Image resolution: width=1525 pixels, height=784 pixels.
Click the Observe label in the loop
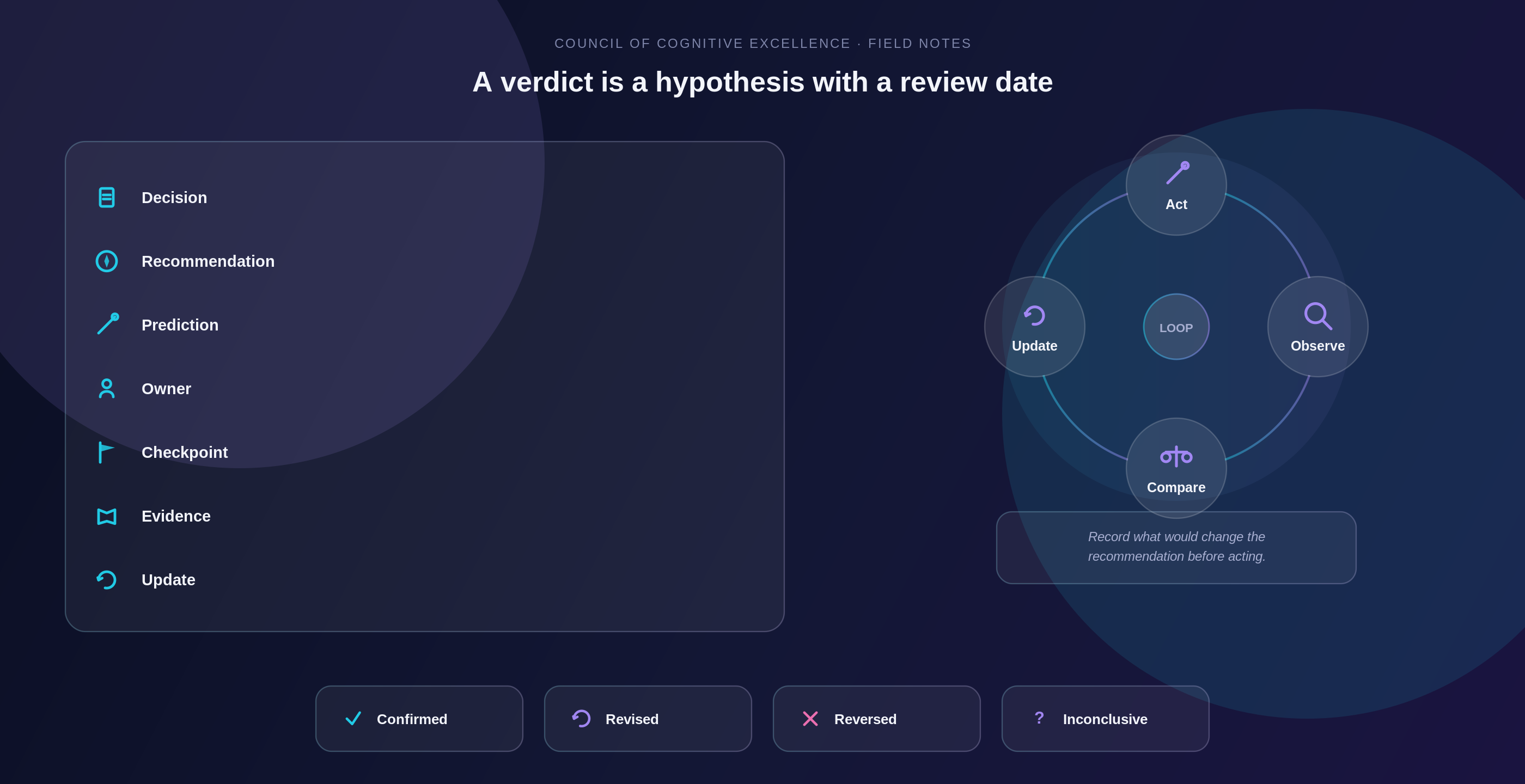click(x=1318, y=346)
